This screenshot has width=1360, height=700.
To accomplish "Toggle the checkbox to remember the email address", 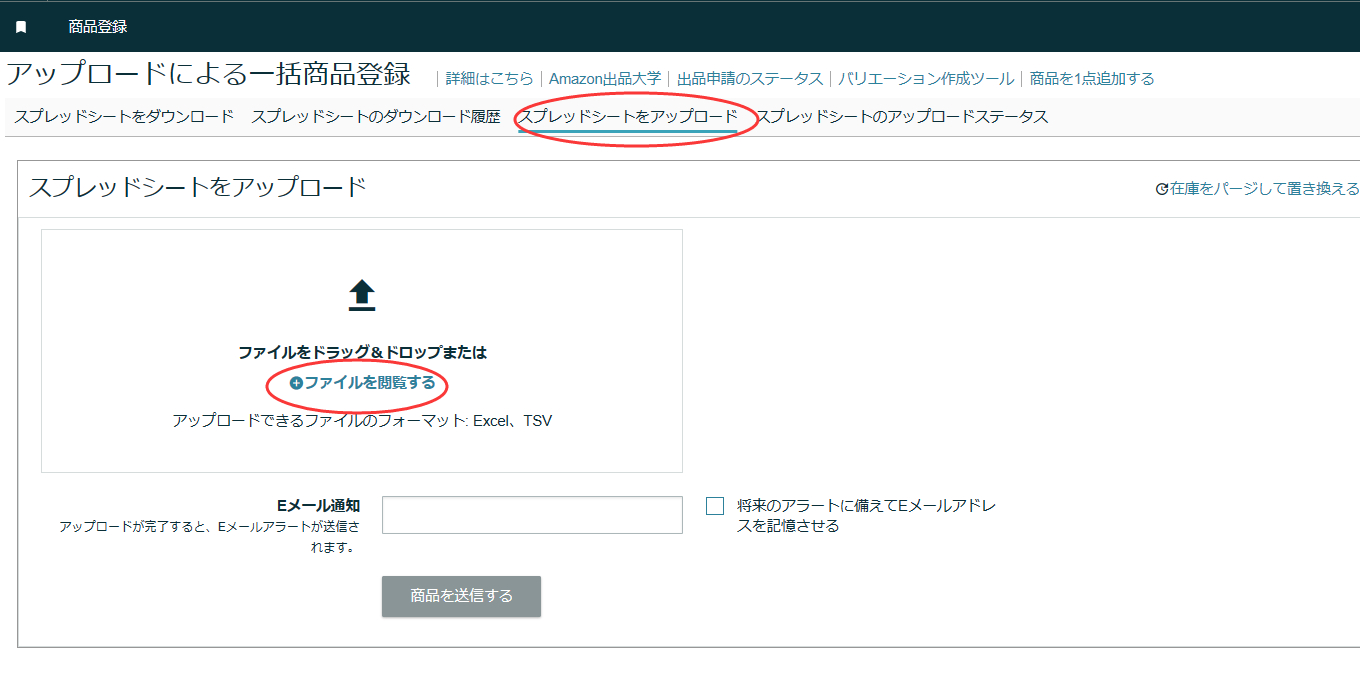I will coord(715,506).
